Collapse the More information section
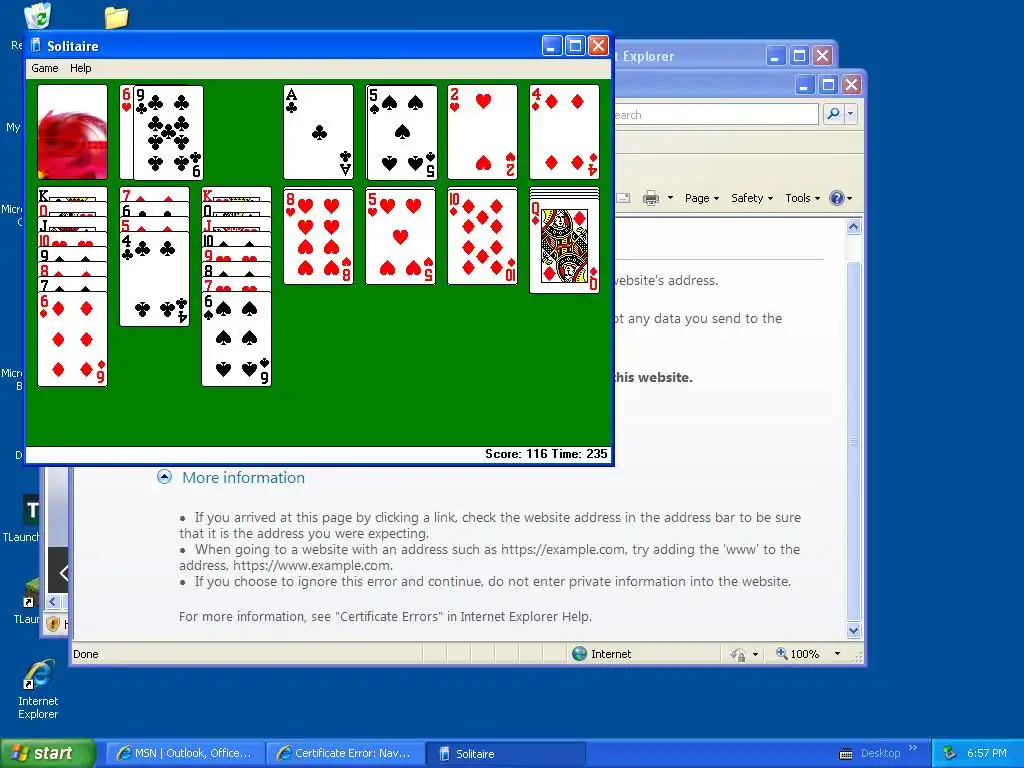1024x768 pixels. click(165, 477)
